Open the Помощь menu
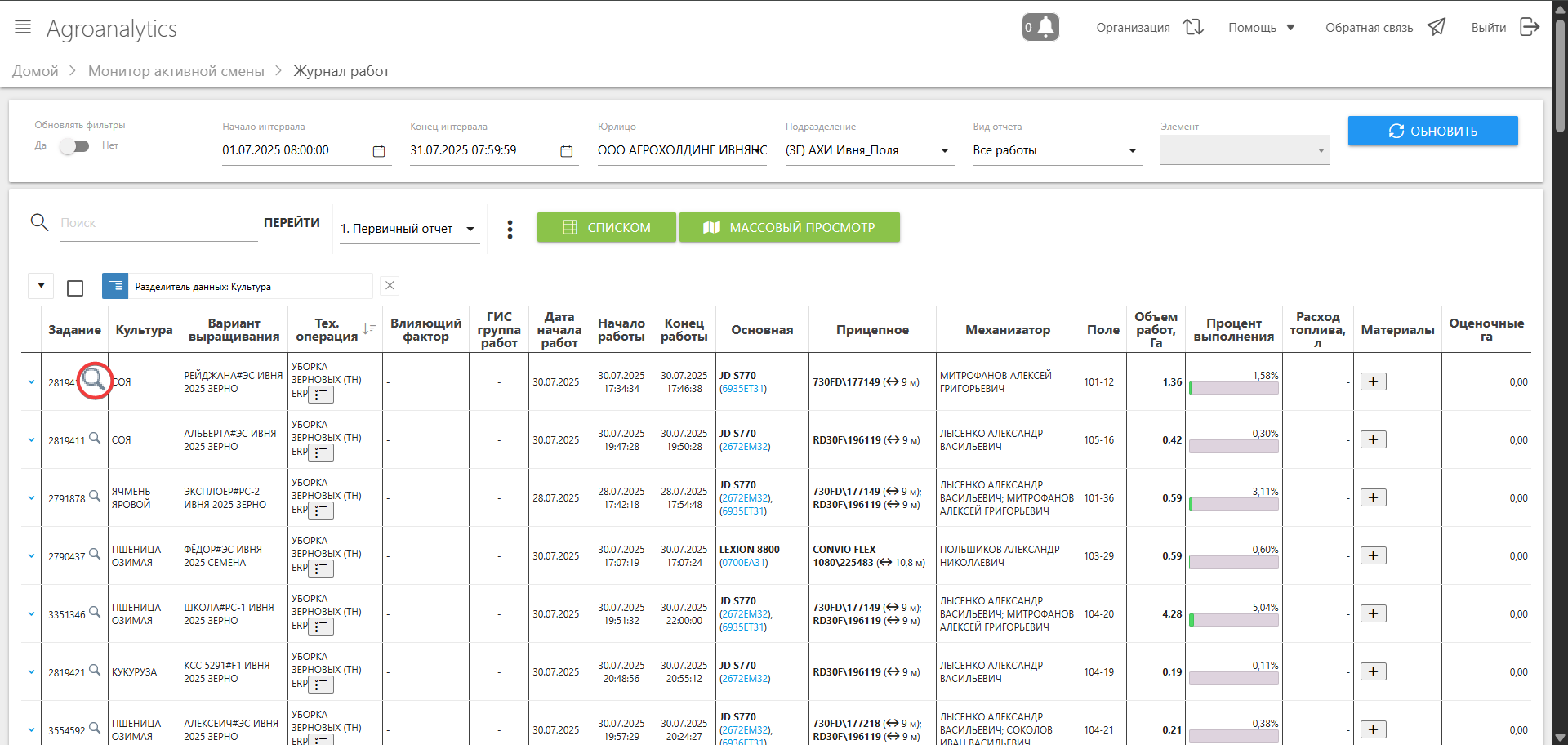The width and height of the screenshot is (1568, 745). coord(1261,28)
